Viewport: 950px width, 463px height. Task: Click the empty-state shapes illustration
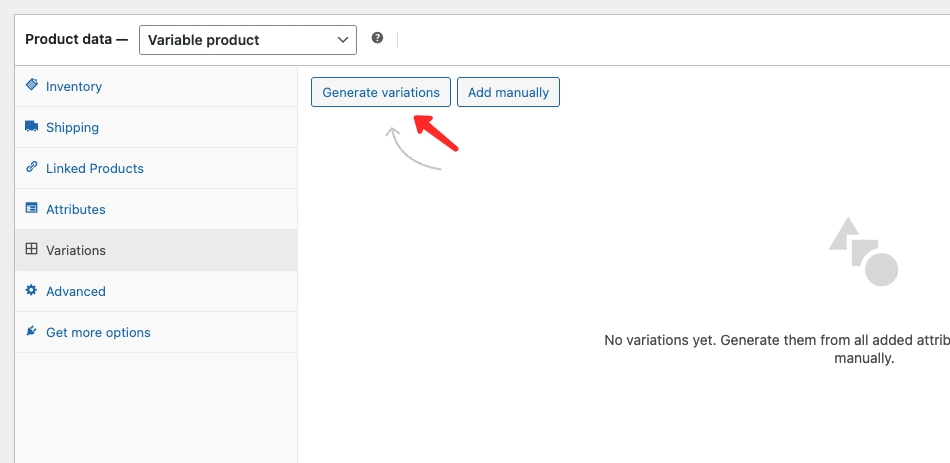click(x=863, y=252)
